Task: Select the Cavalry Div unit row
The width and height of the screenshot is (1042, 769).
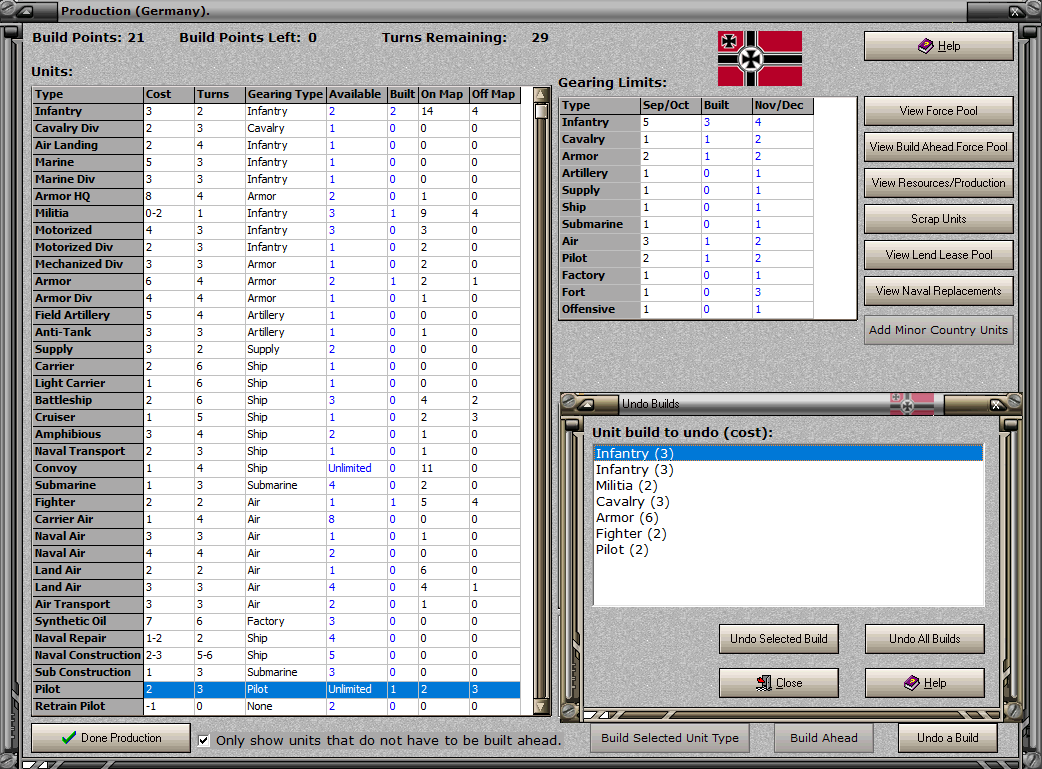Action: tap(276, 128)
